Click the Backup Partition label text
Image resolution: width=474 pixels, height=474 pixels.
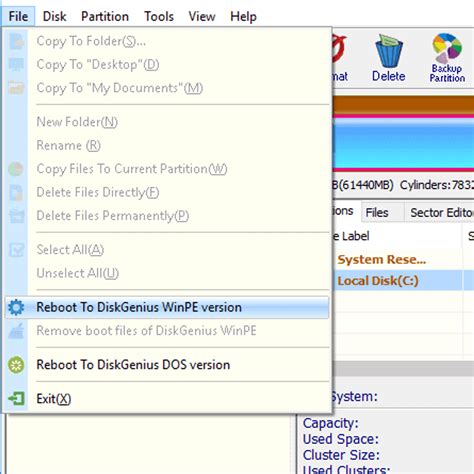pos(447,73)
